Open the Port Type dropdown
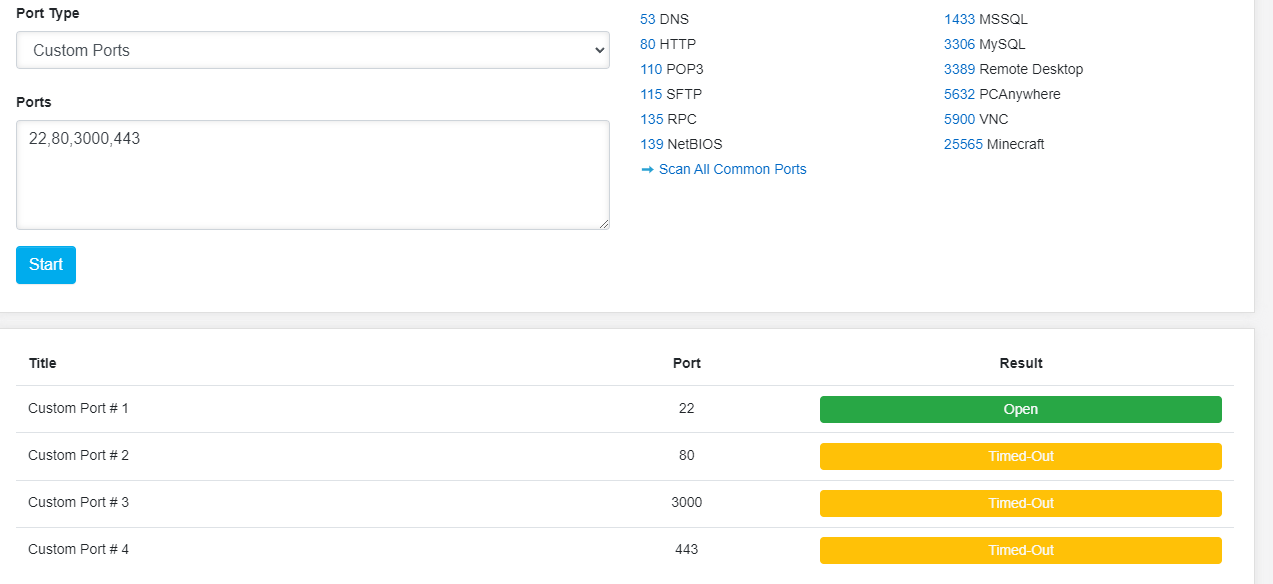 (x=312, y=50)
